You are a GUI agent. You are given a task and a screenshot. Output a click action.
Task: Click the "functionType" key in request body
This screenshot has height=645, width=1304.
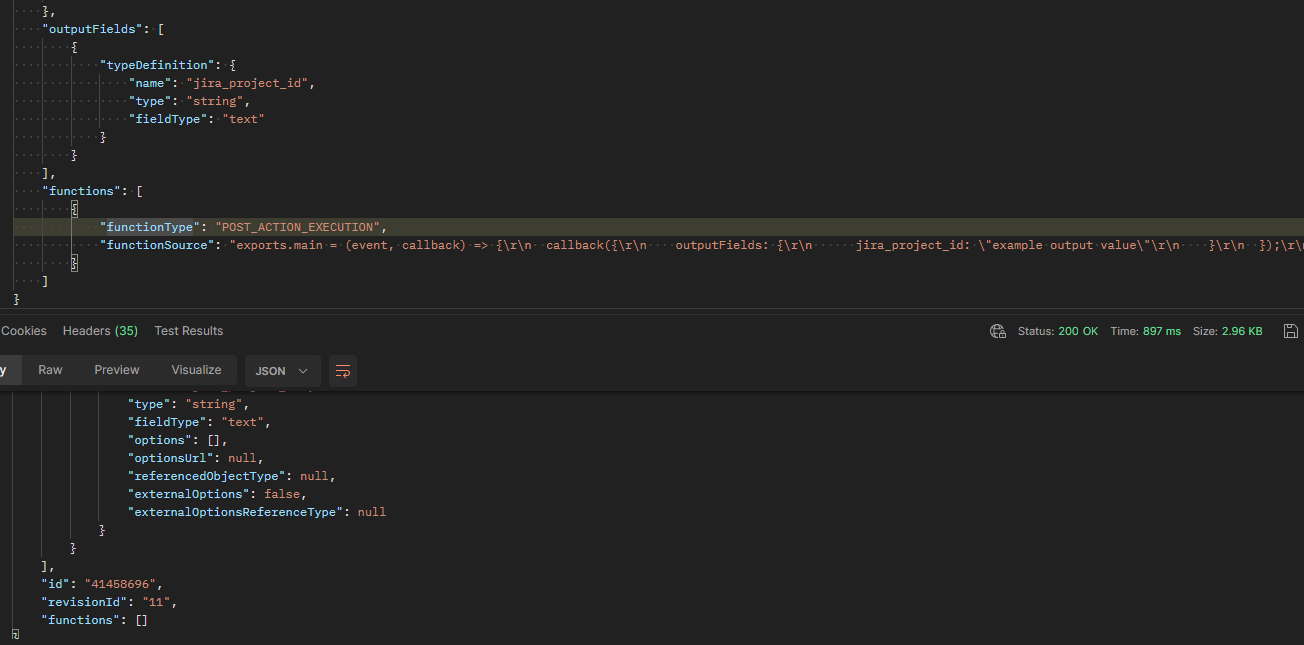point(150,227)
